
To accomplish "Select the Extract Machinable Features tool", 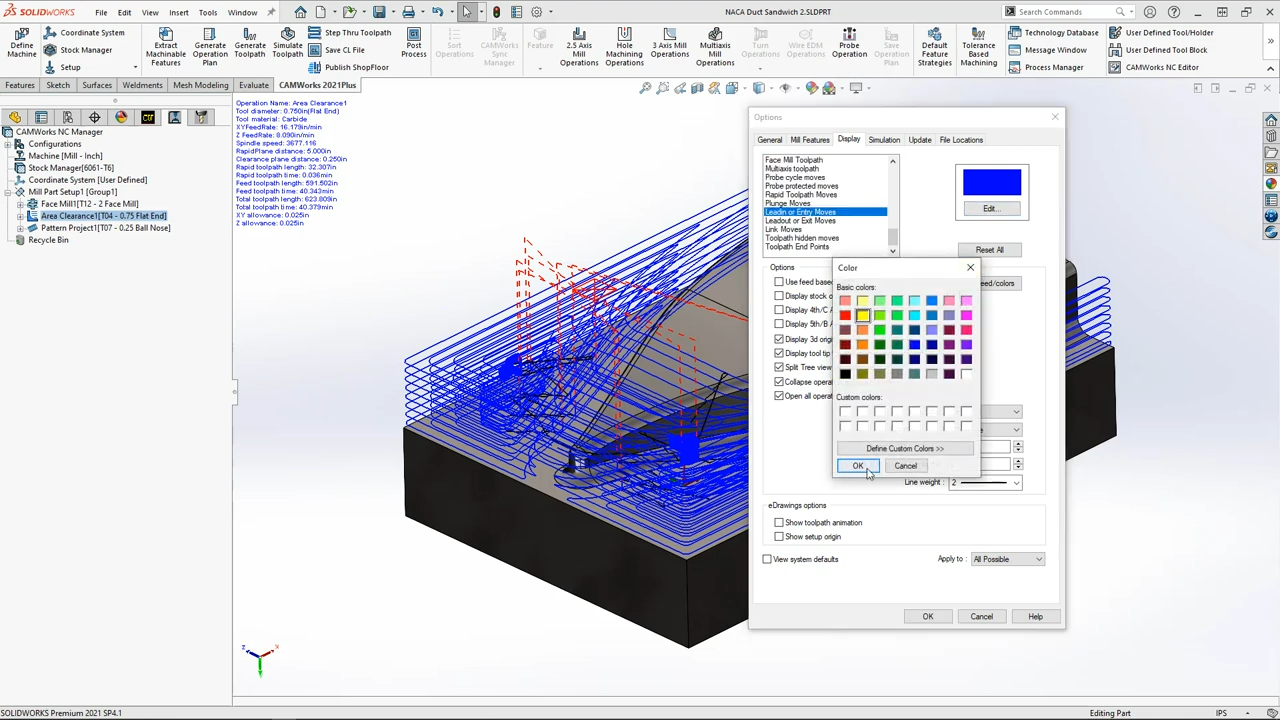I will [165, 45].
